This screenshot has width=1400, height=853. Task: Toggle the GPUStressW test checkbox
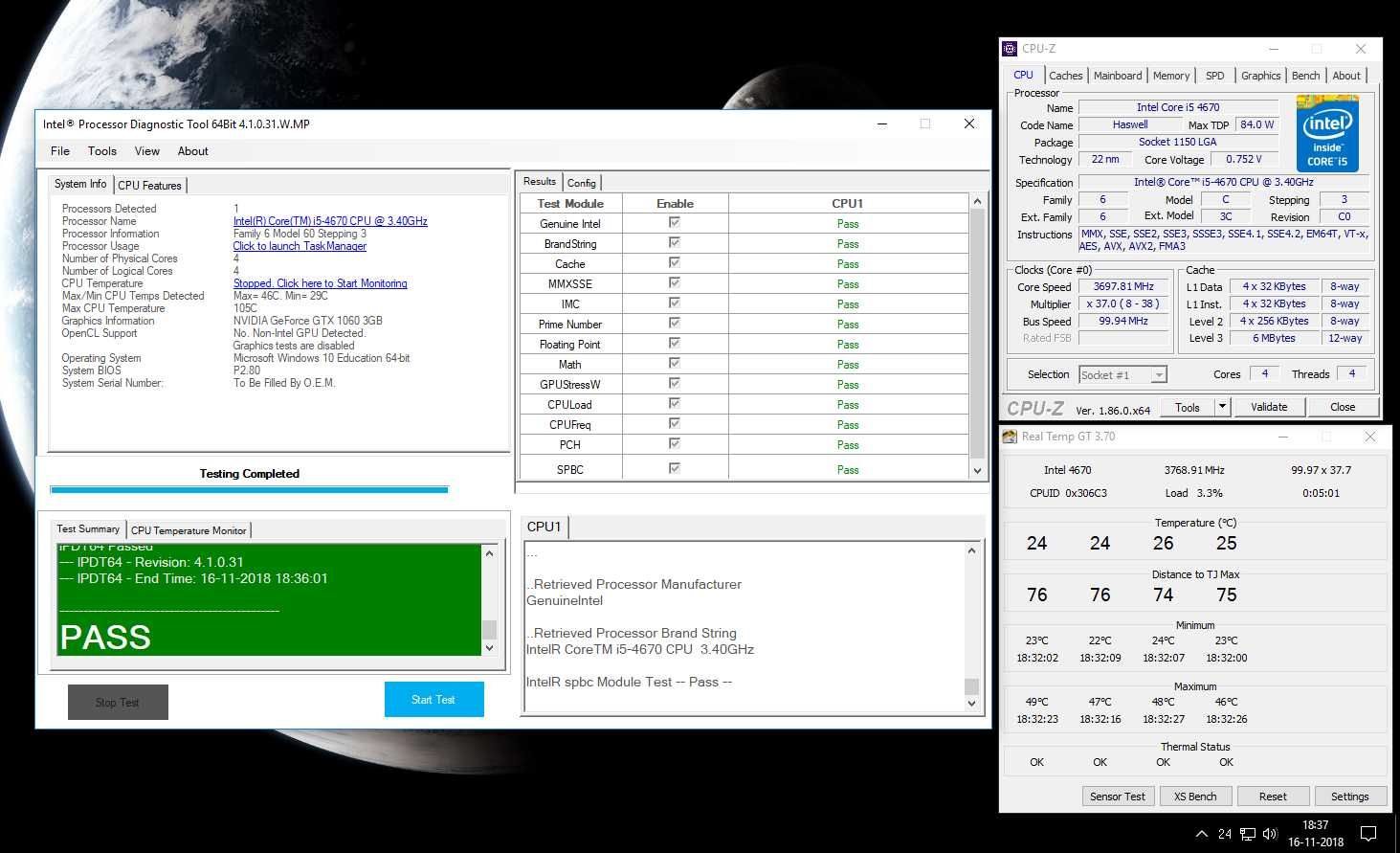click(x=675, y=383)
